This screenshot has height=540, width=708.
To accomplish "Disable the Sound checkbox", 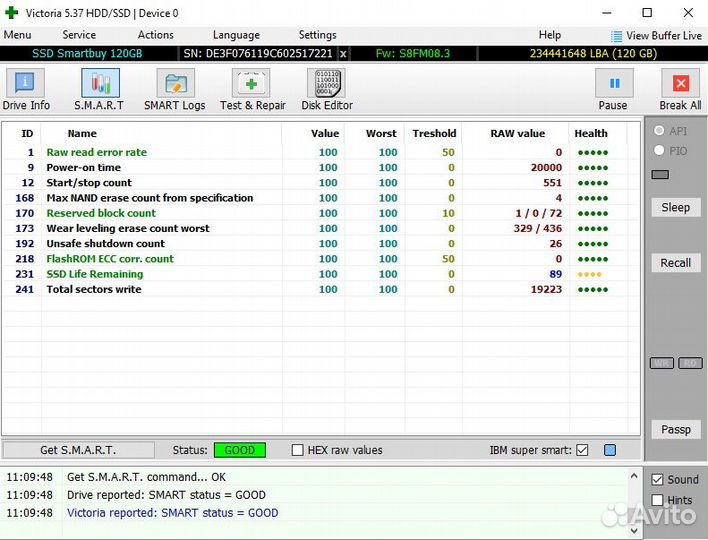I will (657, 480).
